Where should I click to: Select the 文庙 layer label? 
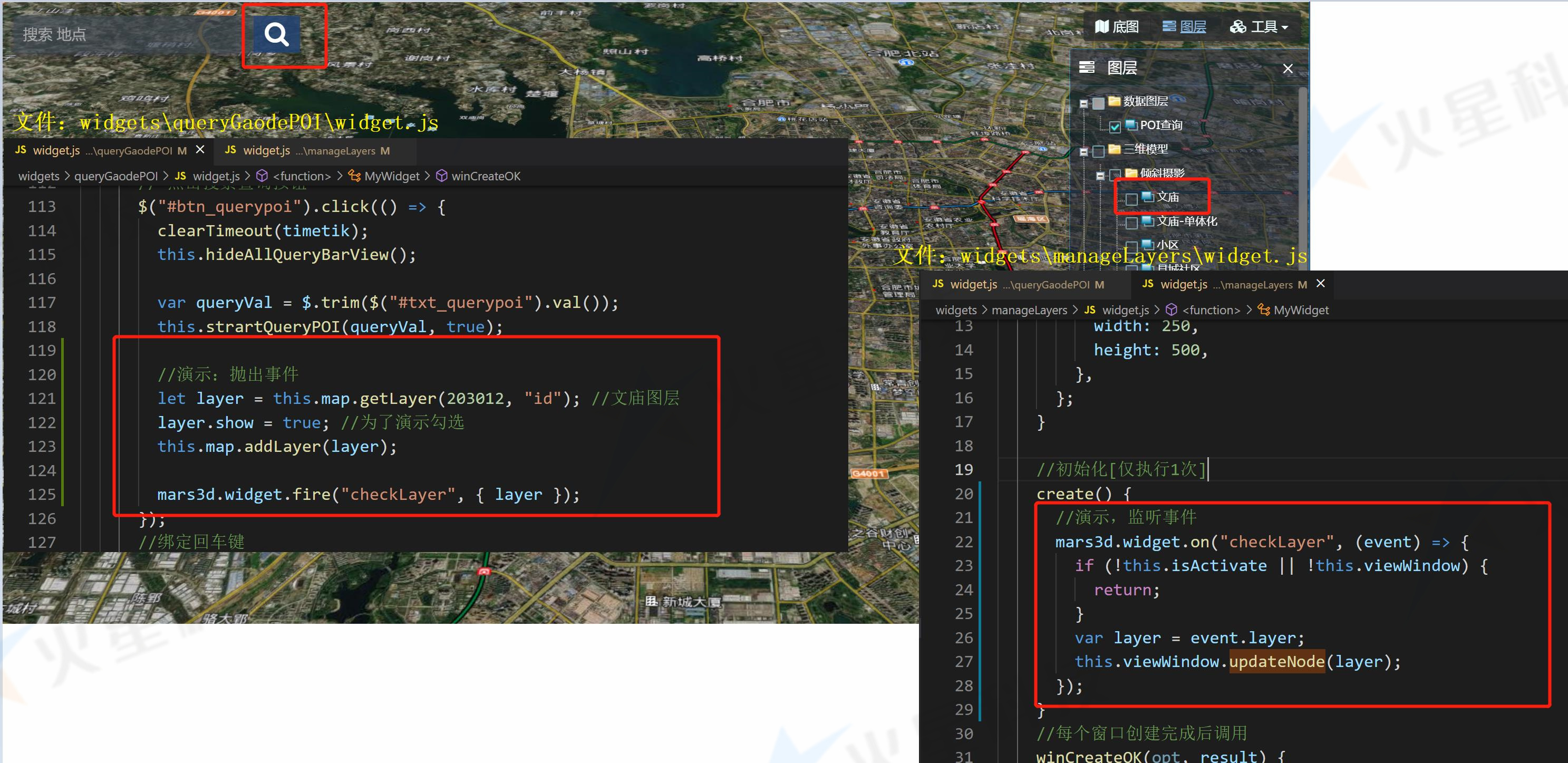[1168, 197]
